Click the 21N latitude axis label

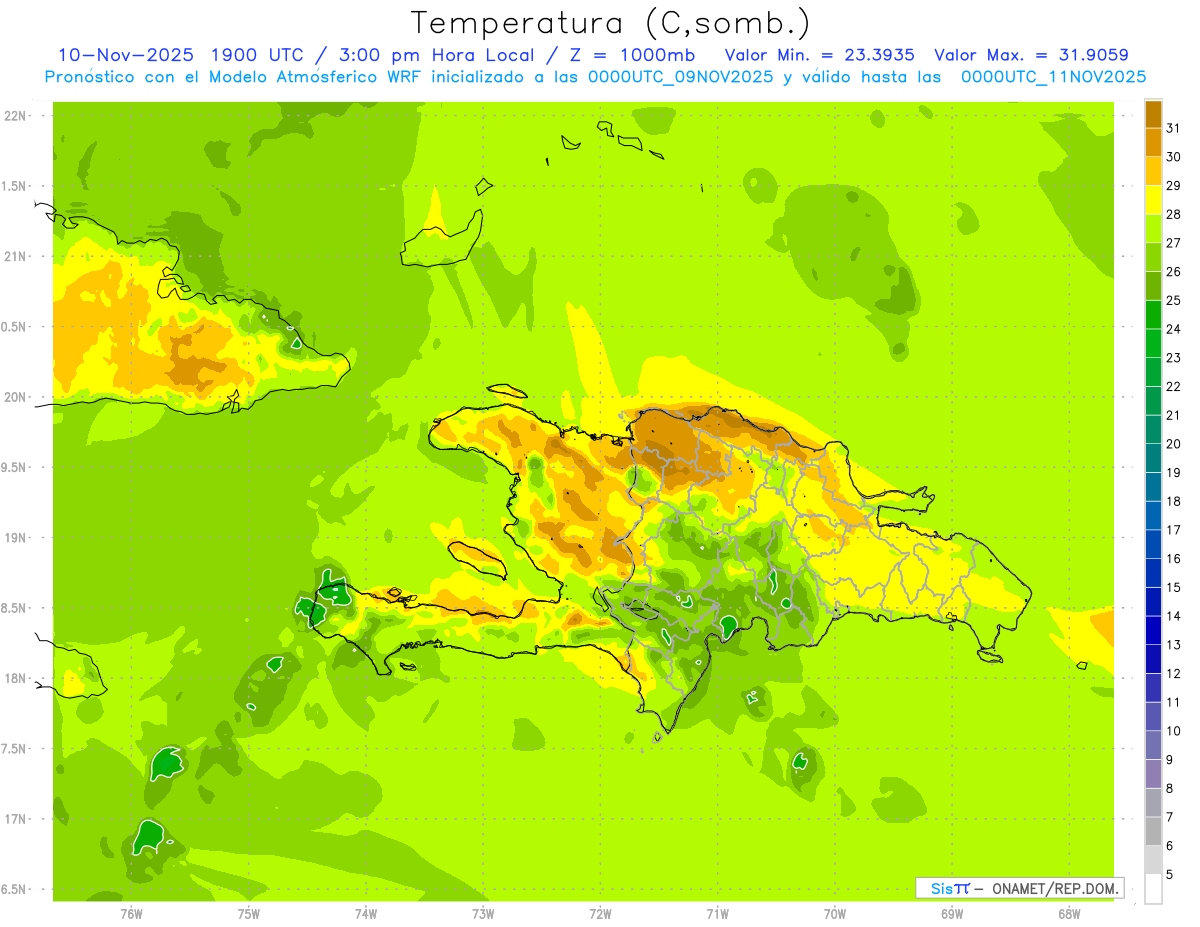coord(15,257)
